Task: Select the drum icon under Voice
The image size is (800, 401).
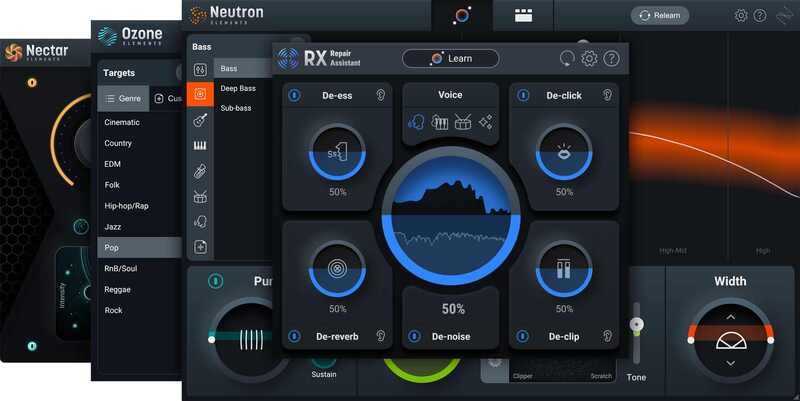Action: (463, 122)
